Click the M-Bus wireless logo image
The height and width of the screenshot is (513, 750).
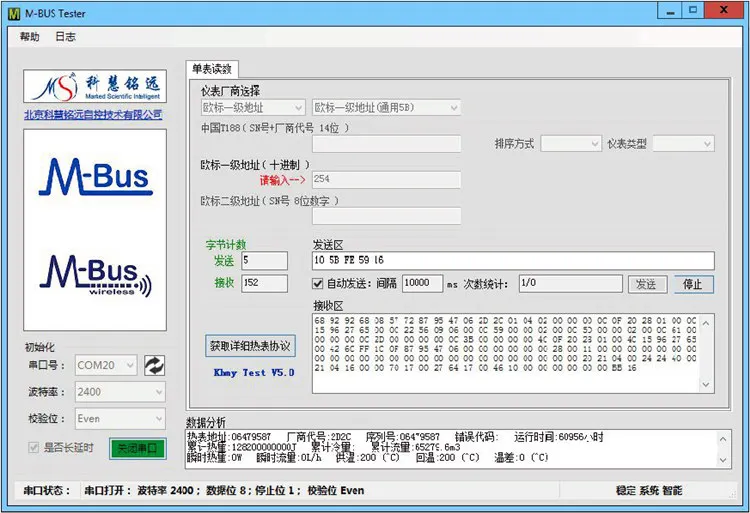96,274
